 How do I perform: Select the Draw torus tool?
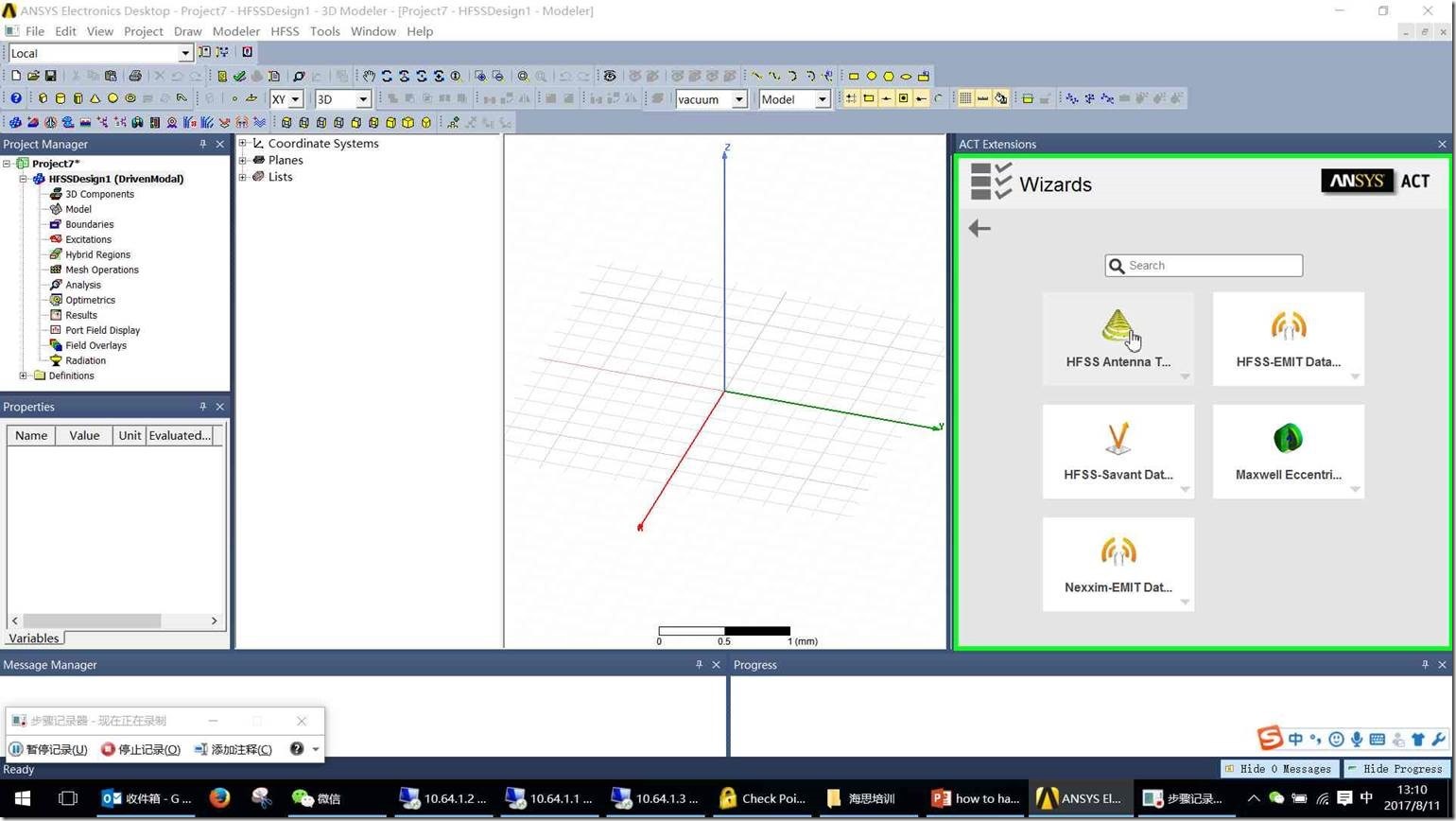click(x=130, y=98)
